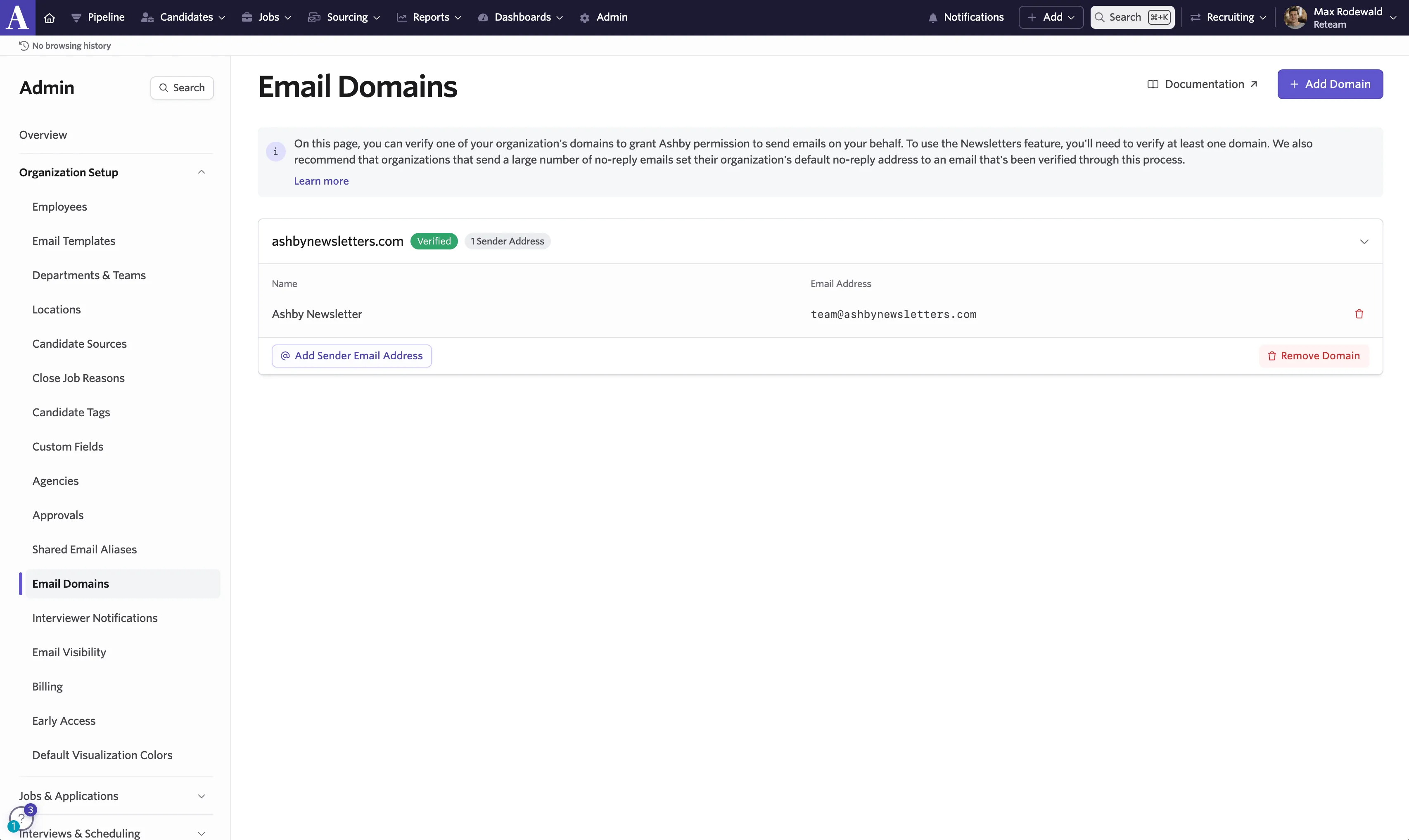The height and width of the screenshot is (840, 1409).
Task: Click the No browsing history text
Action: point(71,46)
